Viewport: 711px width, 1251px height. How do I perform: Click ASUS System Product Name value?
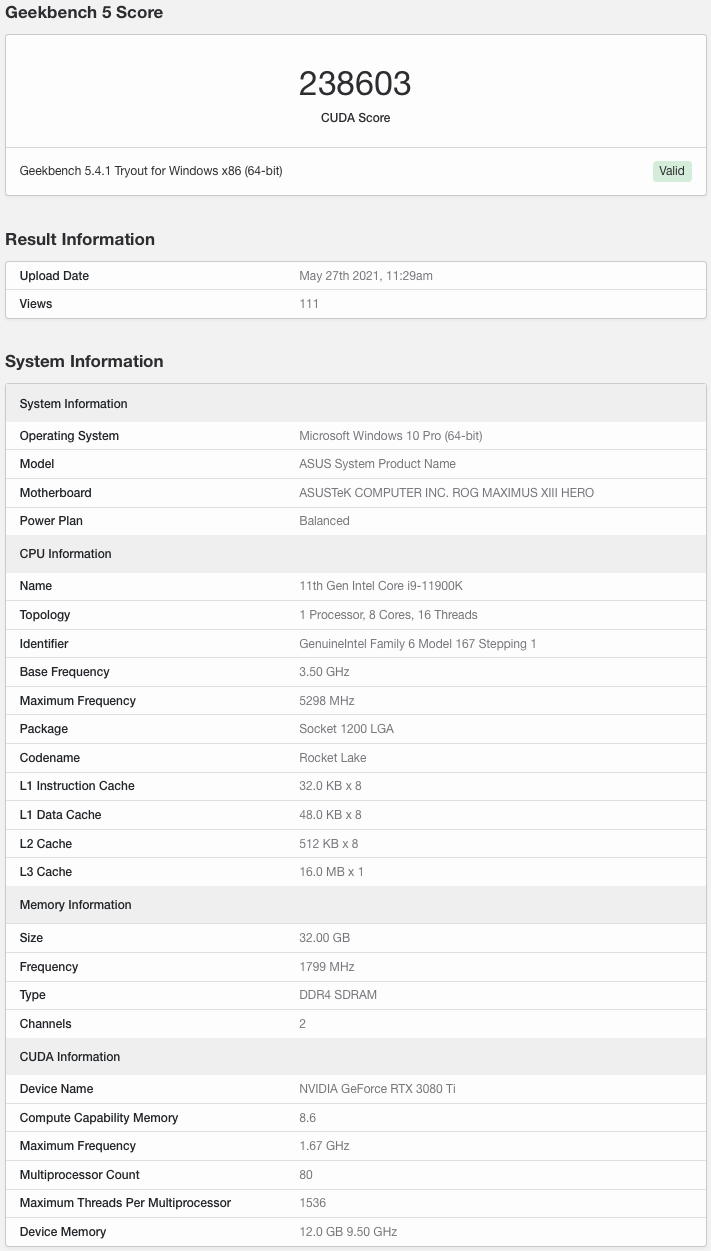377,464
